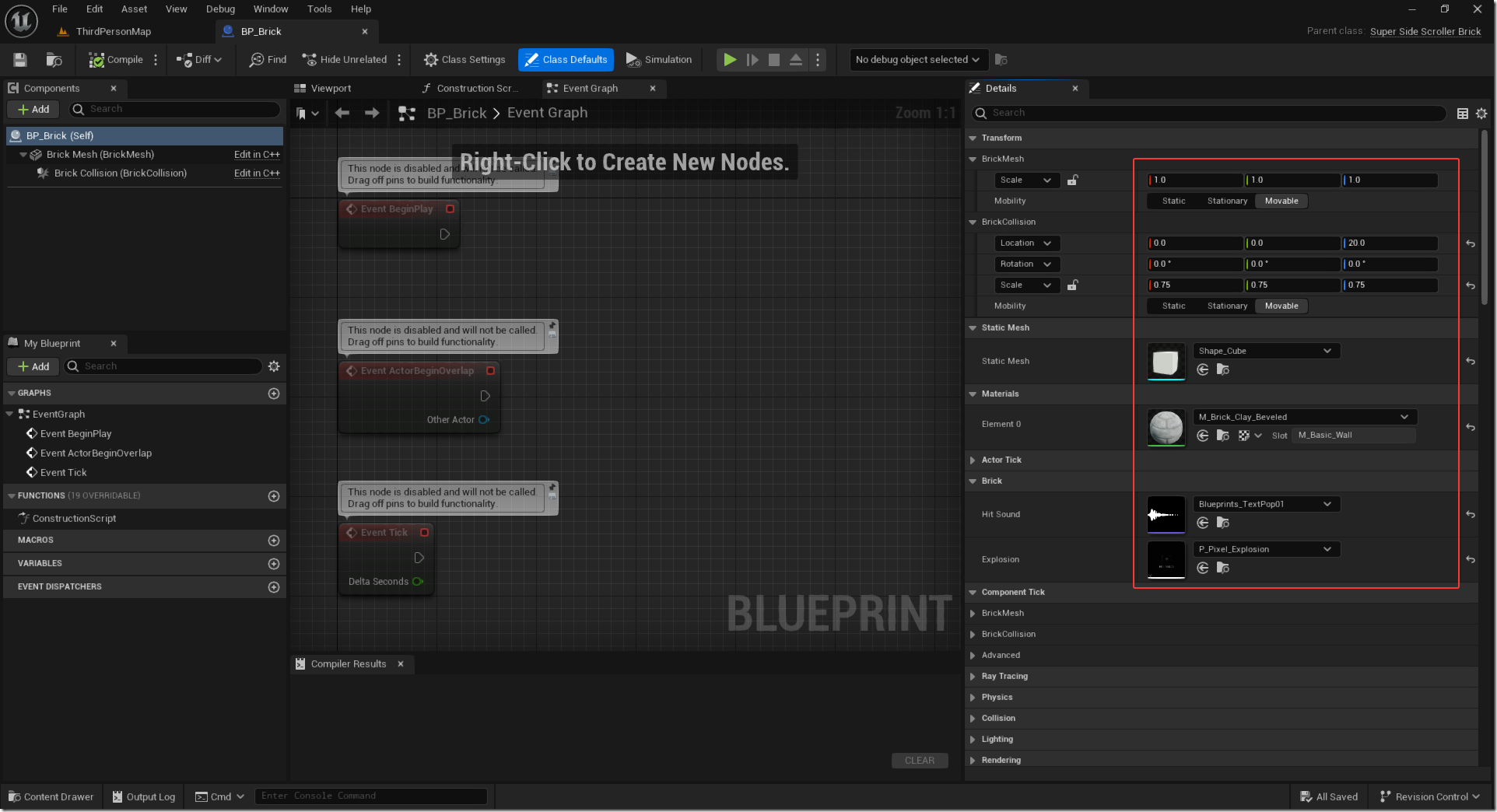Screen dimensions: 1497x812
Task: Add a new event dispatcher with plus icon
Action: [x=274, y=587]
